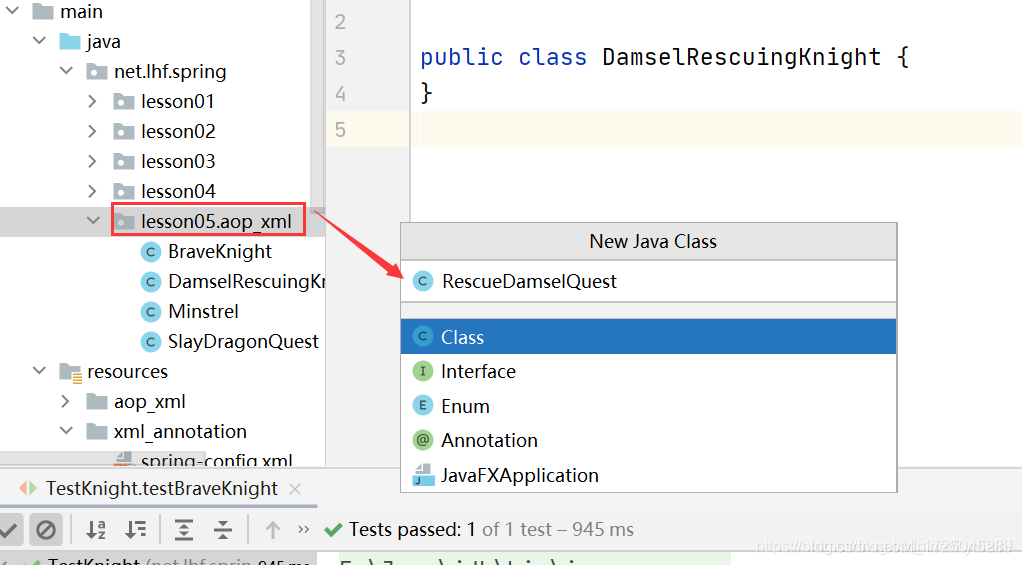
Task: Show more test toolbar actions chevron
Action: click(303, 529)
